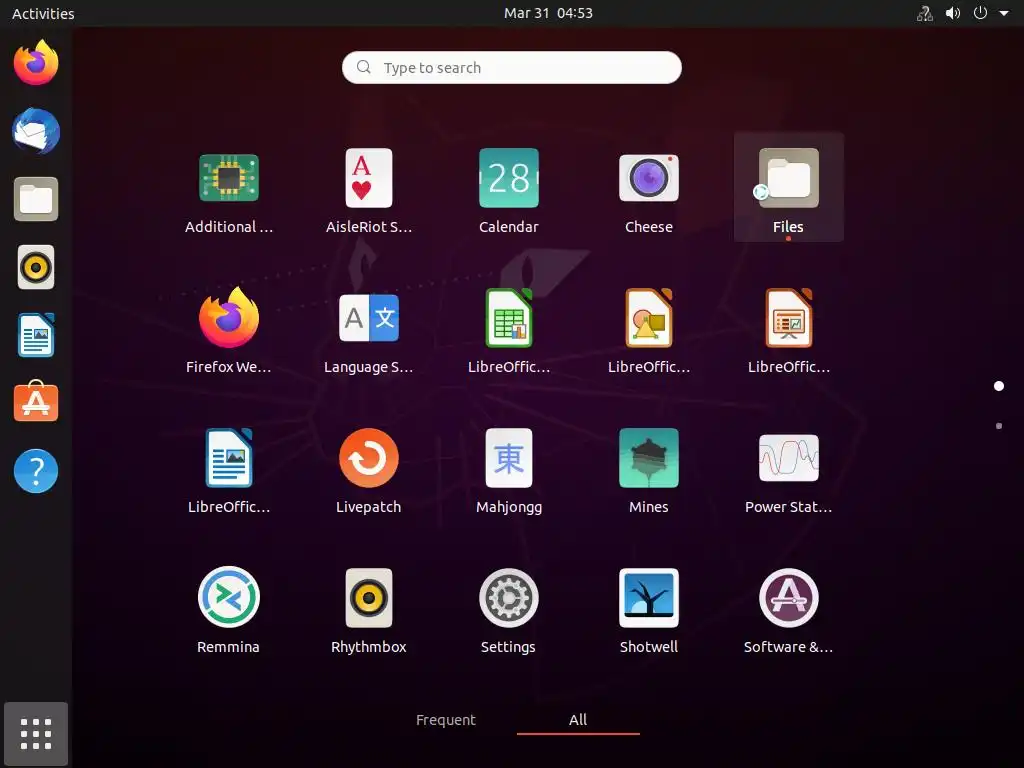
Task: Open LibreOffice Writer in app grid
Action: [x=229, y=457]
